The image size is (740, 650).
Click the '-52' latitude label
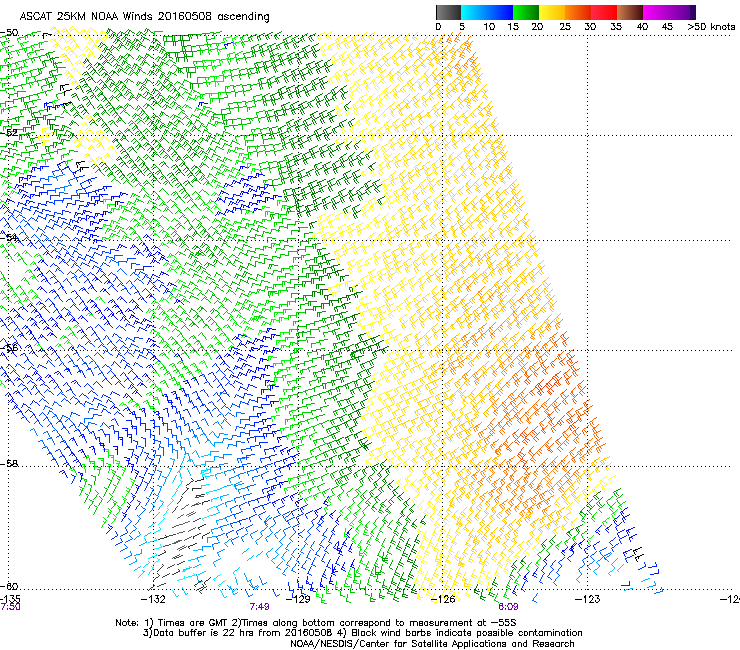point(9,133)
